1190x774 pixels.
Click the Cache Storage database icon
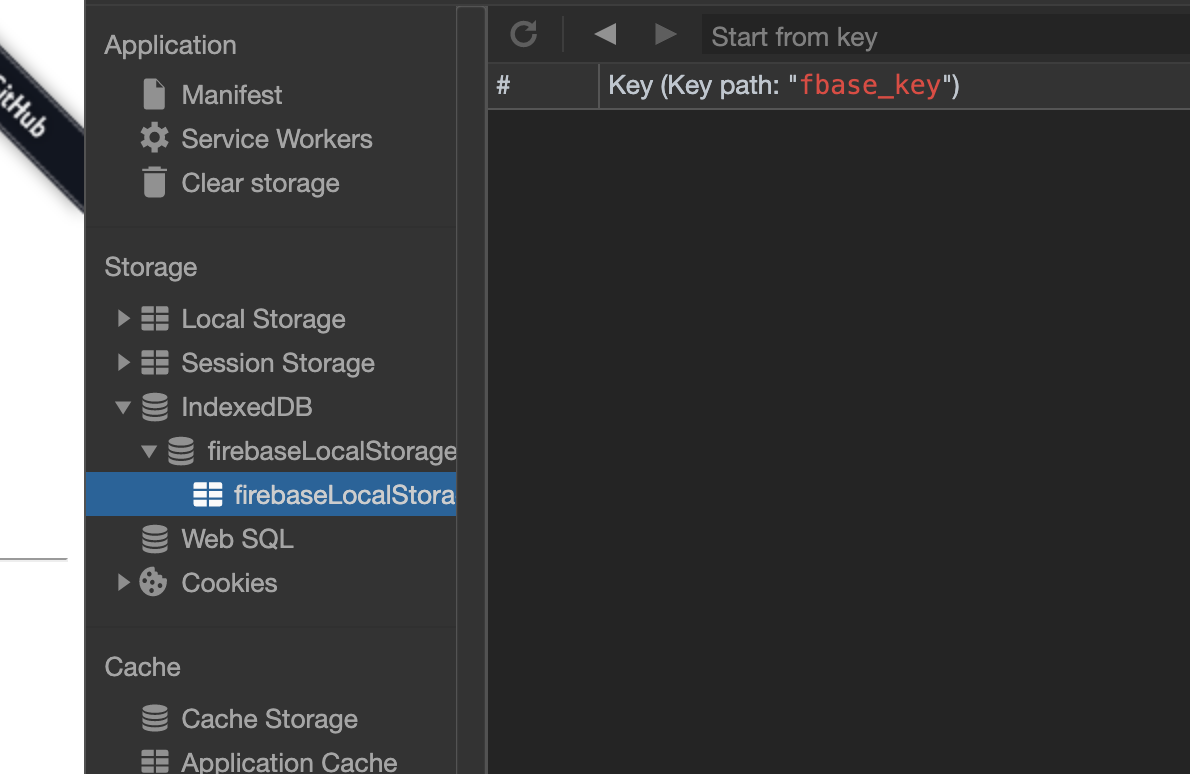tap(155, 718)
